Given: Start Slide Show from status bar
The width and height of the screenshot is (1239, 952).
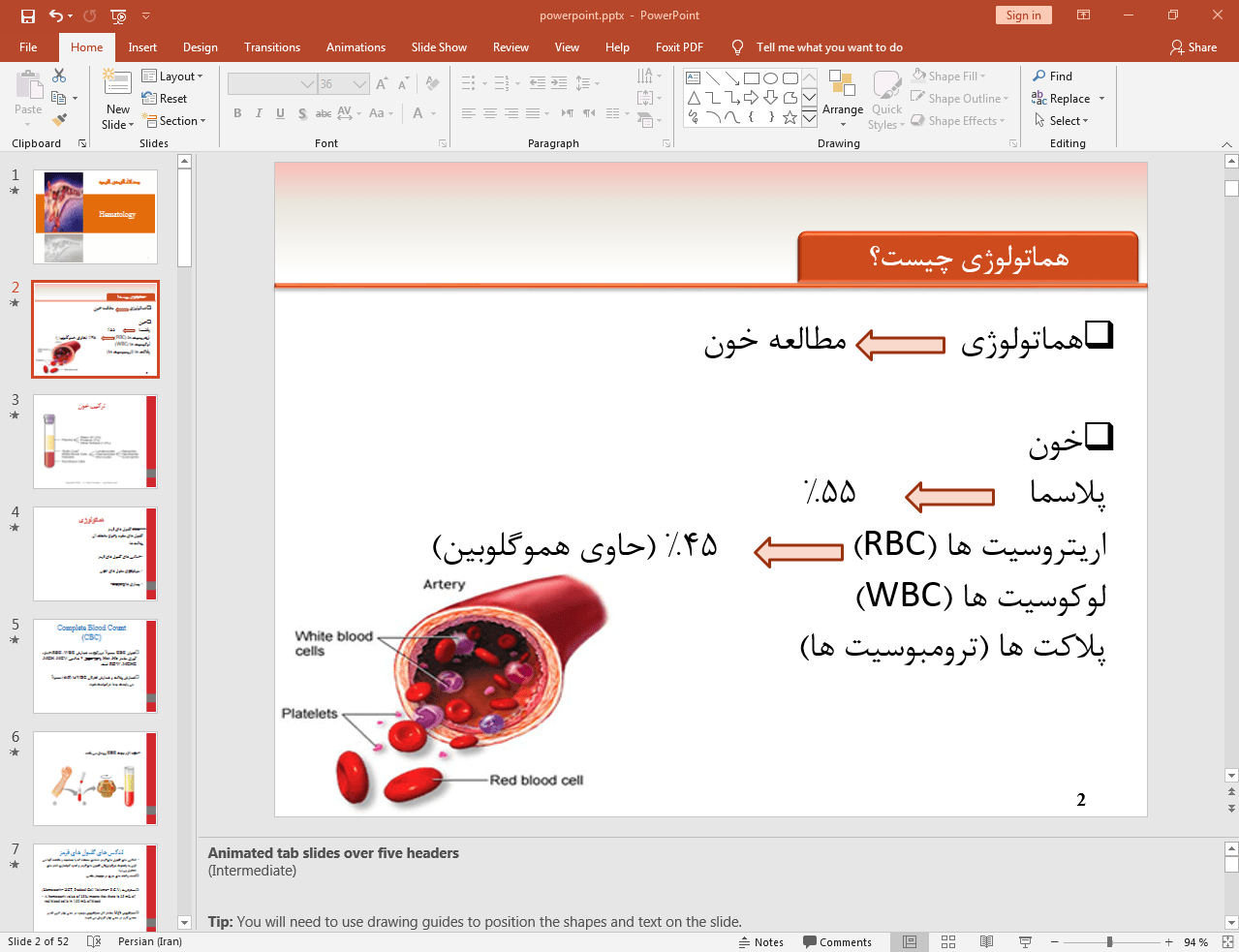Looking at the screenshot, I should 1025,941.
